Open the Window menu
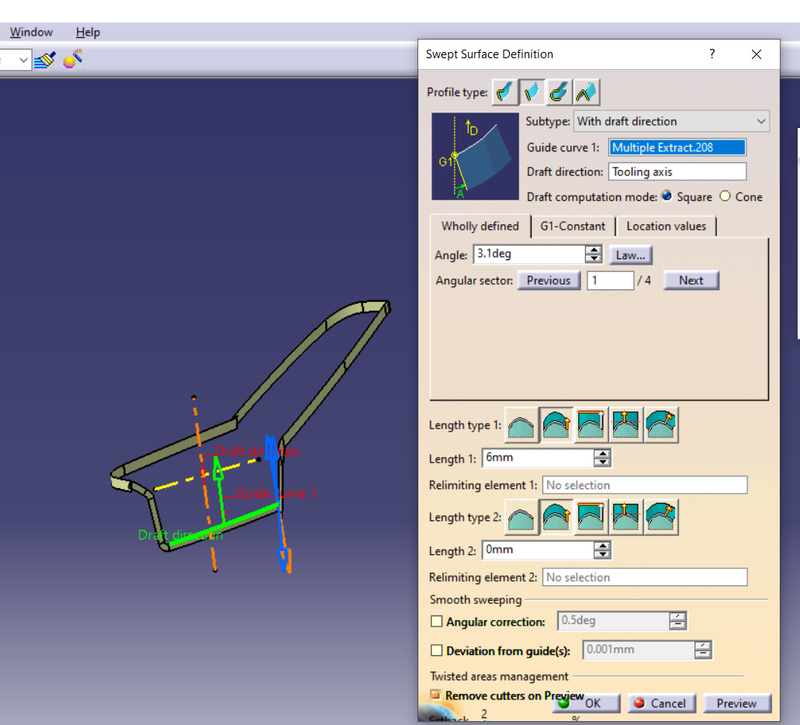Image resolution: width=800 pixels, height=725 pixels. tap(31, 31)
